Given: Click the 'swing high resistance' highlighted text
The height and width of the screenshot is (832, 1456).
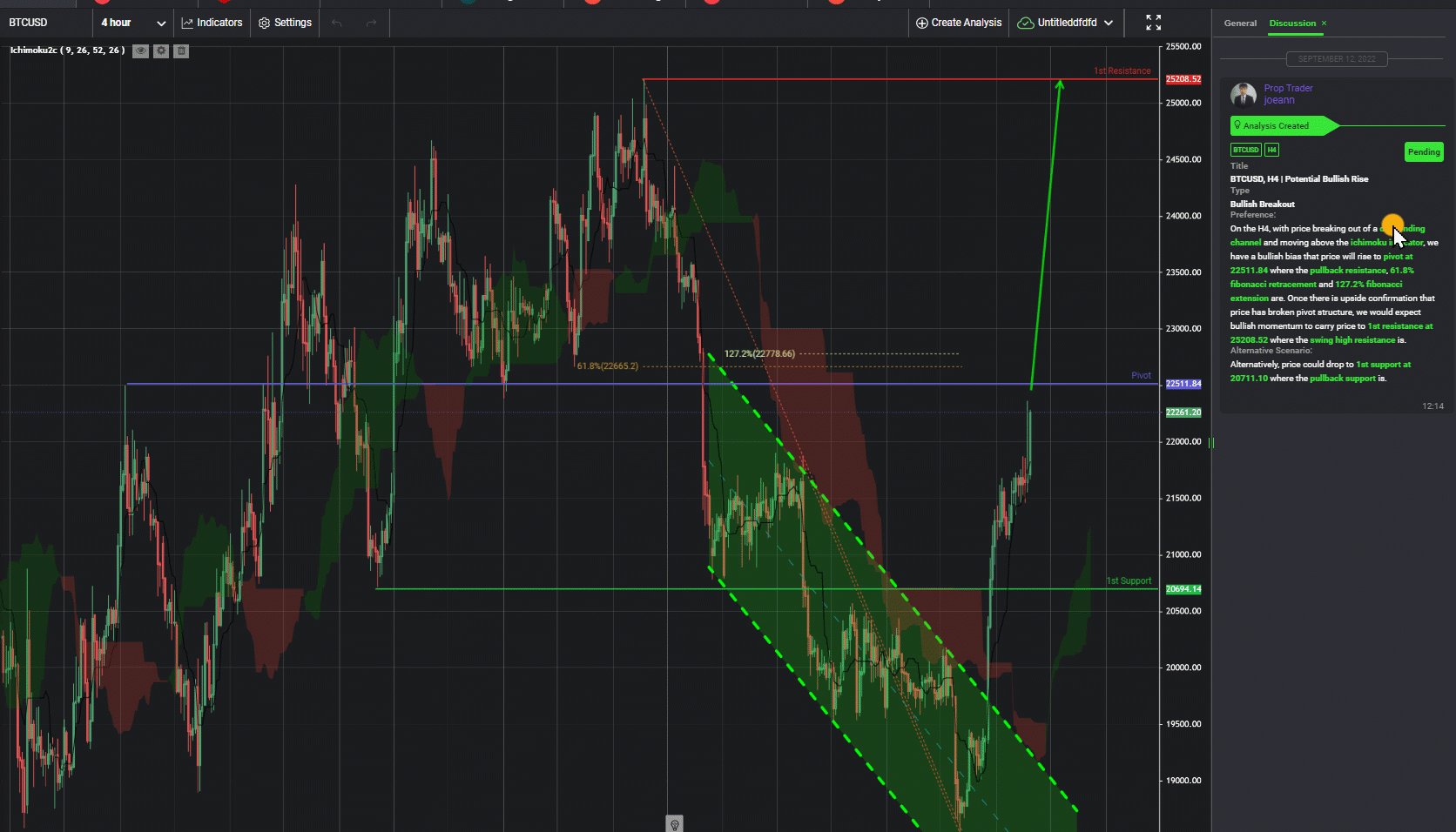Looking at the screenshot, I should coord(1352,340).
